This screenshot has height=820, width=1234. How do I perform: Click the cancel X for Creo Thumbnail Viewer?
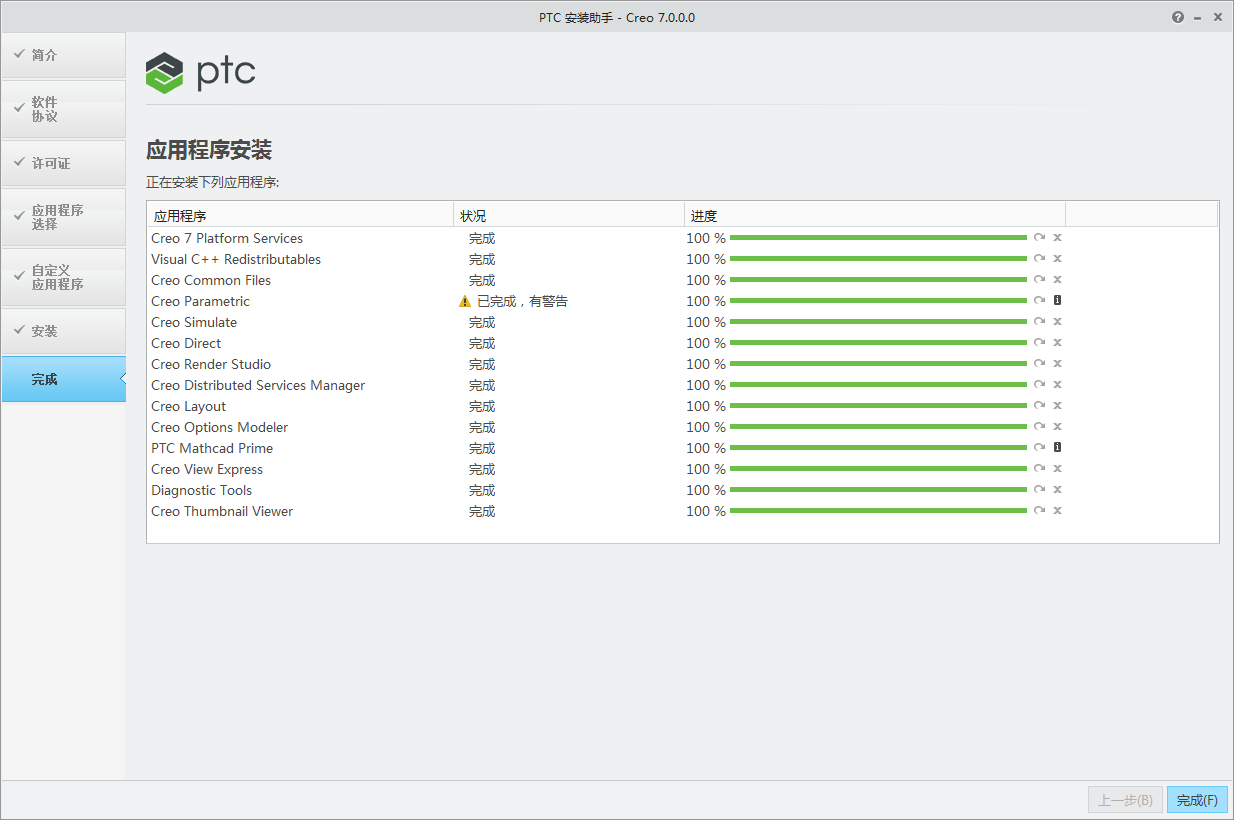click(x=1057, y=511)
